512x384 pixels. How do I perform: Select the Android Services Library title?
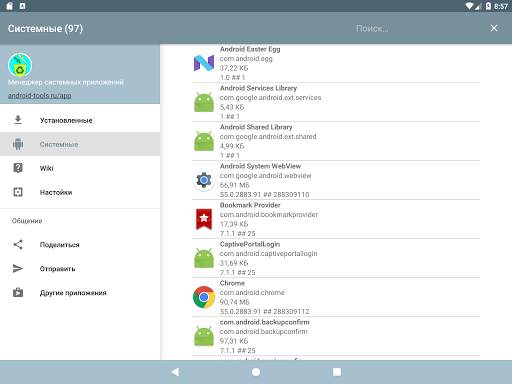[x=258, y=88]
